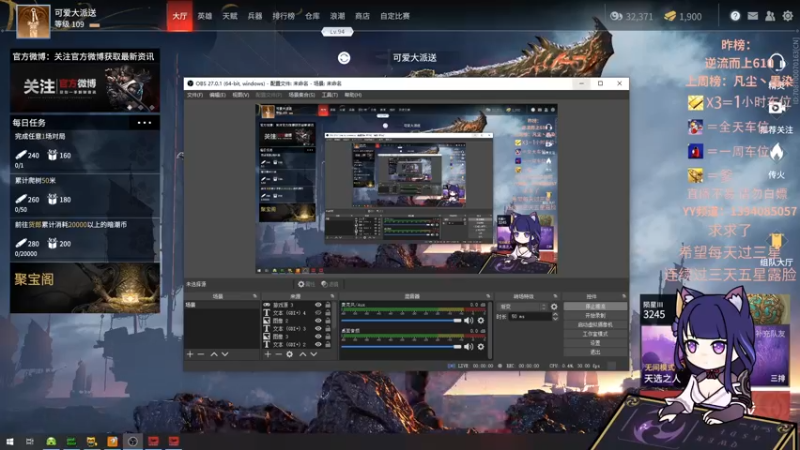Click the video camera 推荐关注 icon
This screenshot has height=450, width=800.
tap(777, 108)
